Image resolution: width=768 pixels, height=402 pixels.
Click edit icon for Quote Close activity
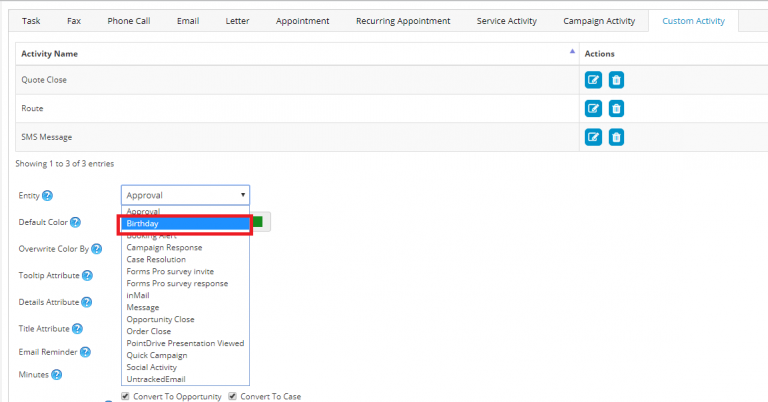click(x=593, y=80)
